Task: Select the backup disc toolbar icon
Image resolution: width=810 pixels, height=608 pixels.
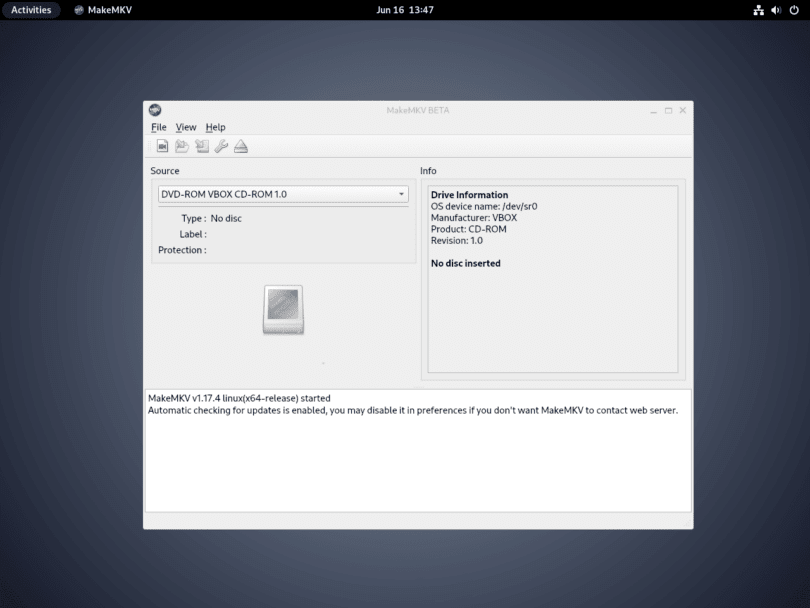Action: tap(201, 146)
